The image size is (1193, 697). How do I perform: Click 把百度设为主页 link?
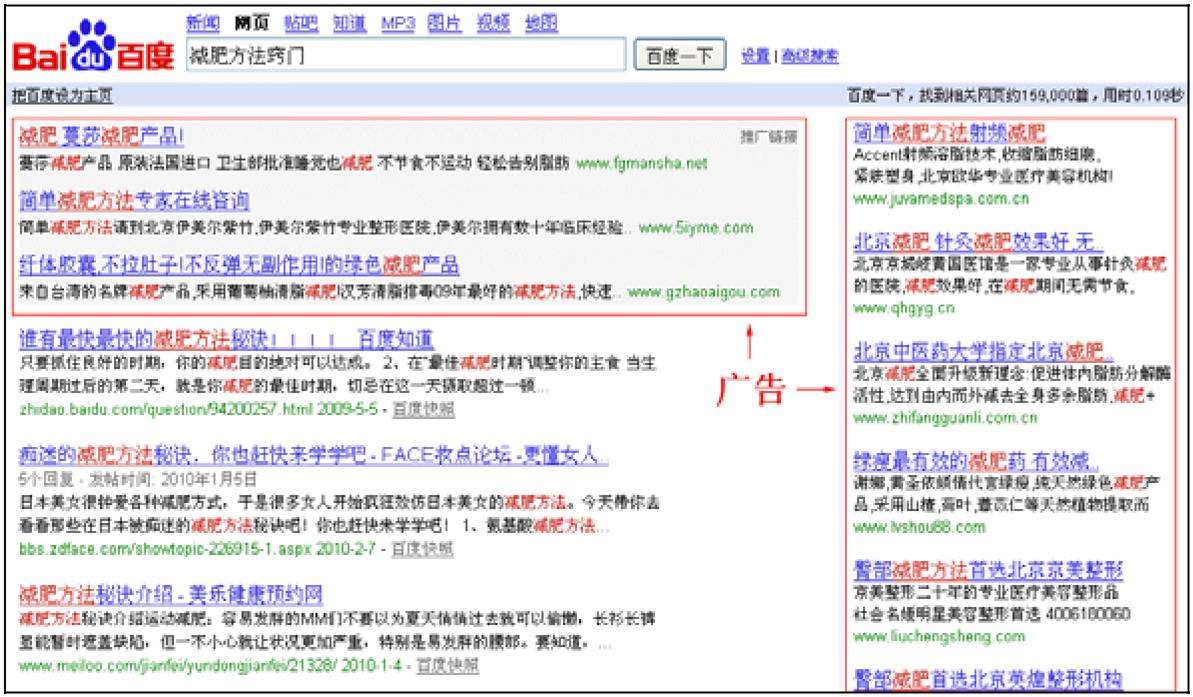(62, 96)
